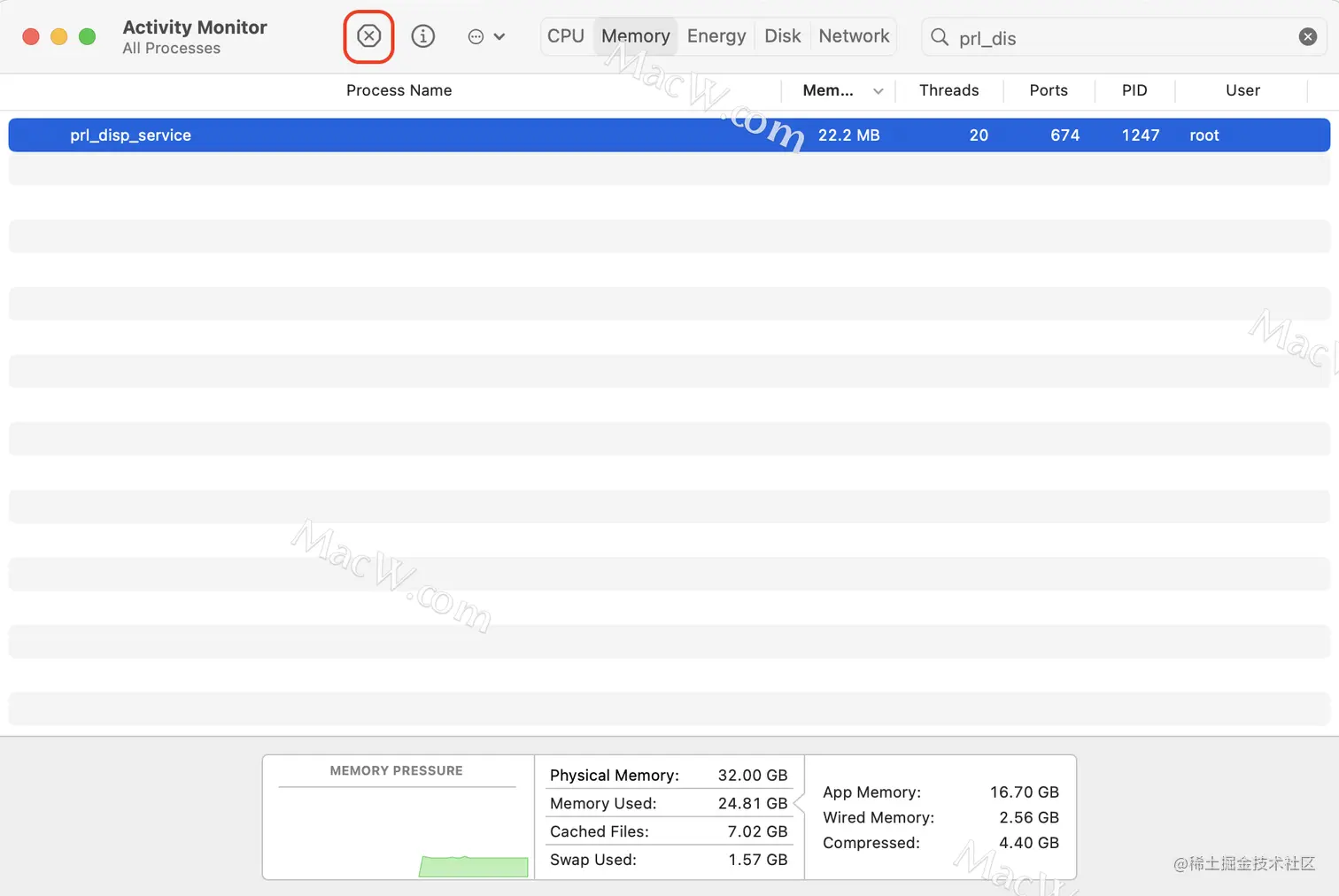Viewport: 1339px width, 896px height.
Task: Open process info with the inspect icon
Action: pyautogui.click(x=423, y=36)
